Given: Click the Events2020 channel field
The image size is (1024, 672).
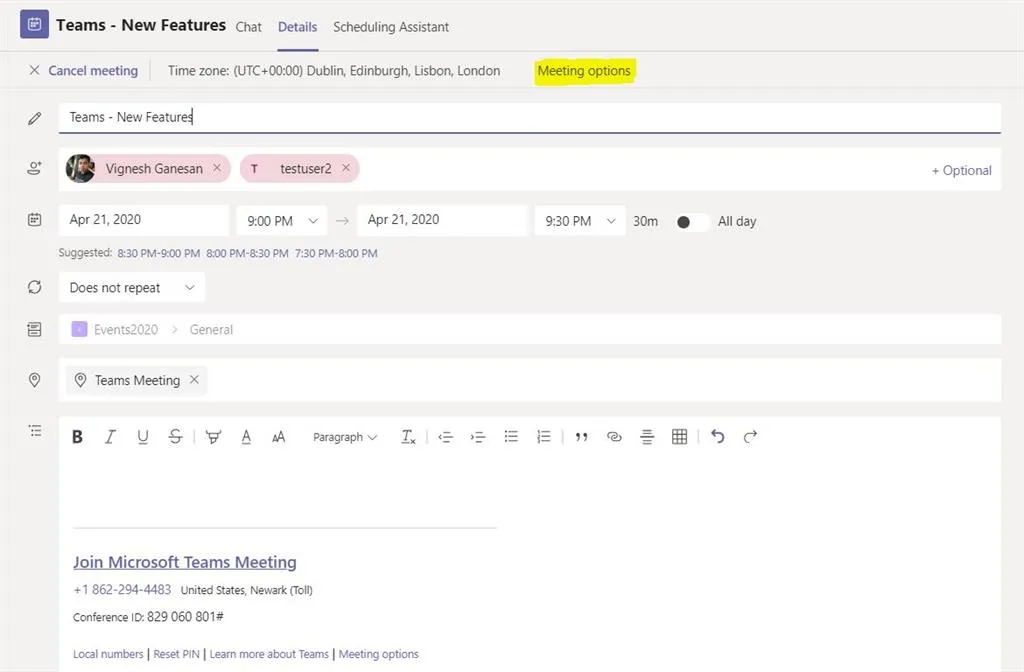Looking at the screenshot, I should pos(530,329).
